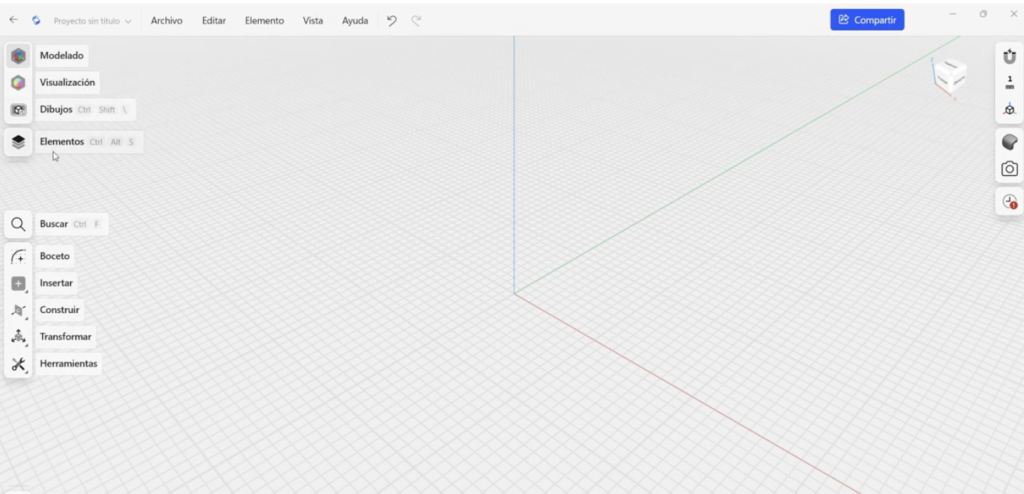This screenshot has height=494, width=1024.
Task: Open the Ayuda menu
Action: click(x=355, y=20)
